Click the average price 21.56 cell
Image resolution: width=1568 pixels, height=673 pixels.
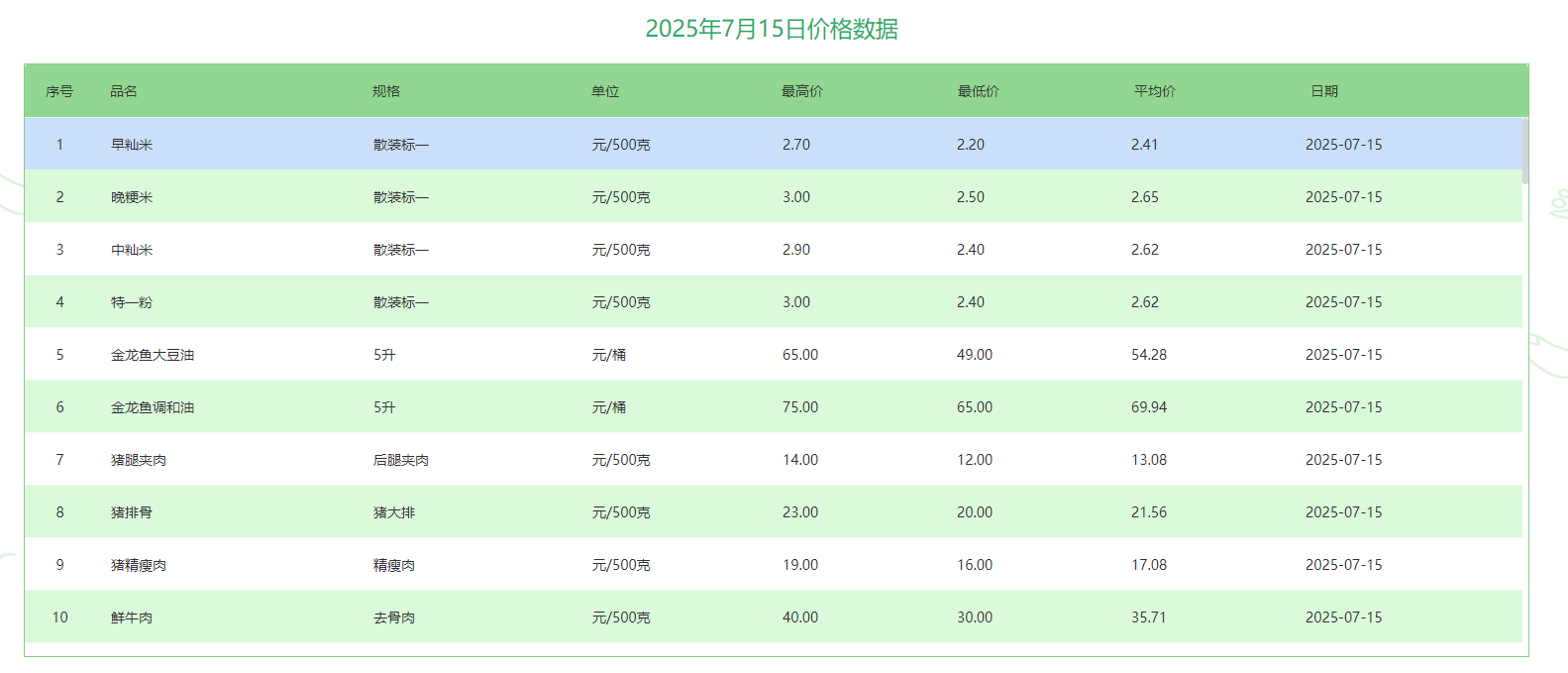coord(1149,512)
